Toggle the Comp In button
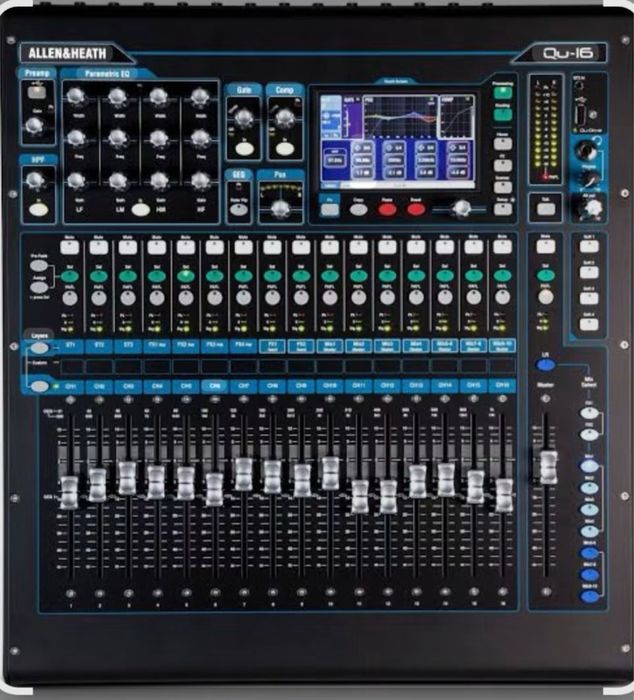 coord(285,149)
